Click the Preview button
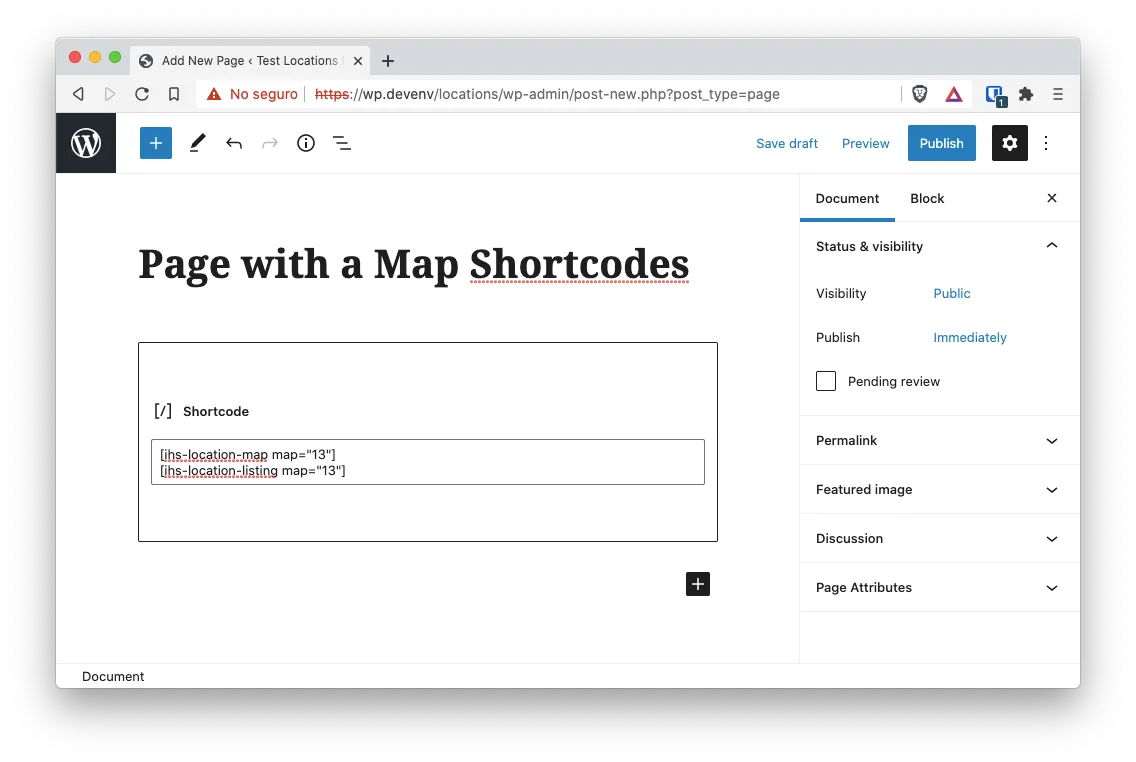The height and width of the screenshot is (762, 1136). (x=865, y=143)
